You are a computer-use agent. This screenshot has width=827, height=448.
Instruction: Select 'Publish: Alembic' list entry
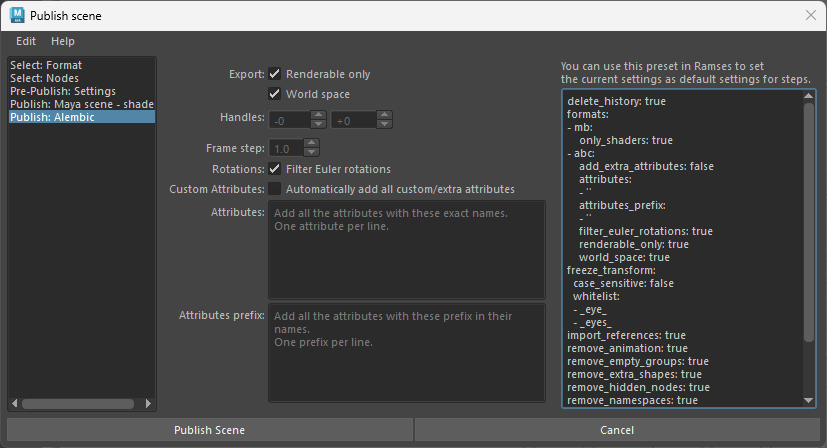[x=53, y=117]
